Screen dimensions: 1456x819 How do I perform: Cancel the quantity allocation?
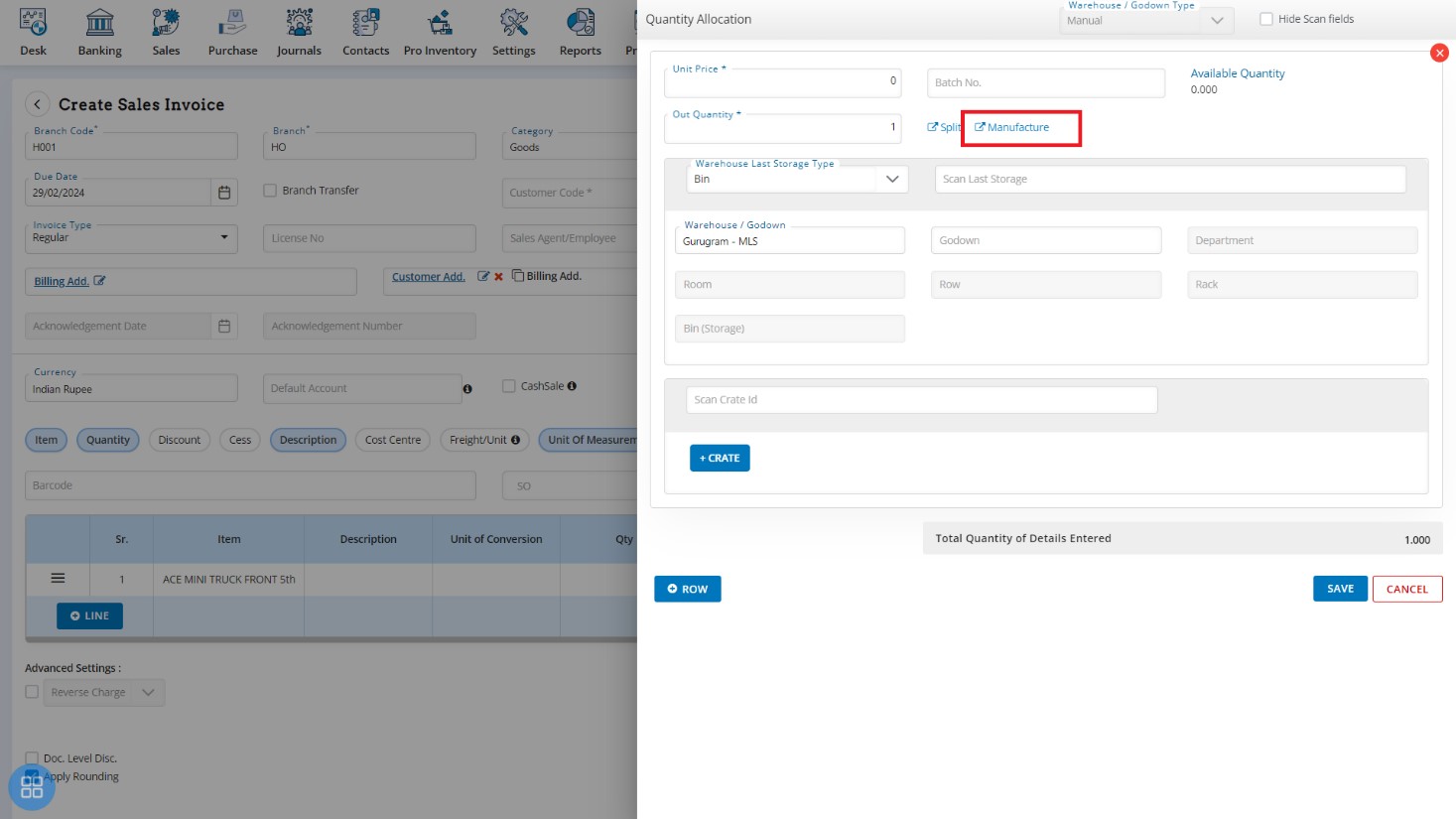pos(1407,589)
